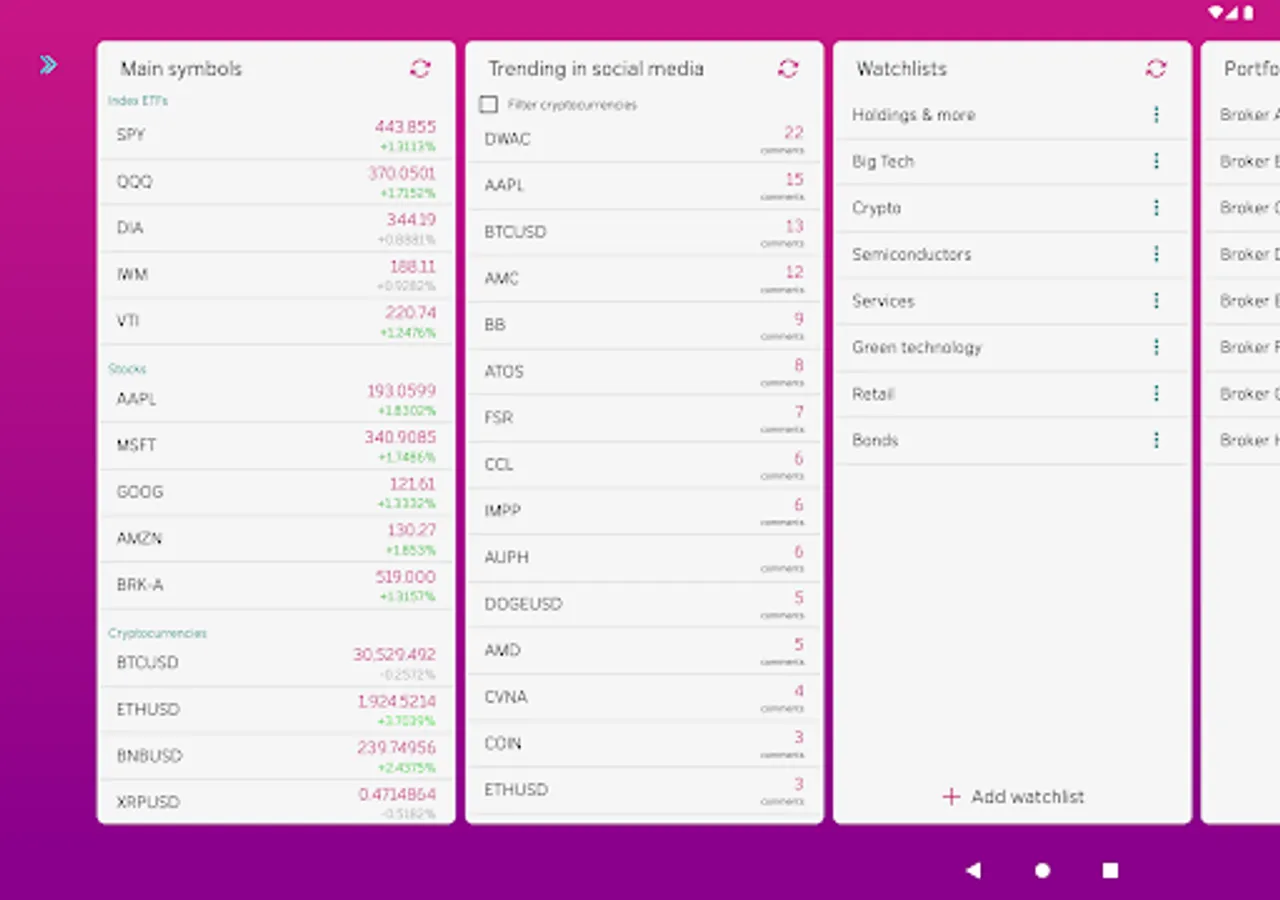This screenshot has width=1280, height=900.
Task: Select AMZN in the Stocks list
Action: pos(276,538)
